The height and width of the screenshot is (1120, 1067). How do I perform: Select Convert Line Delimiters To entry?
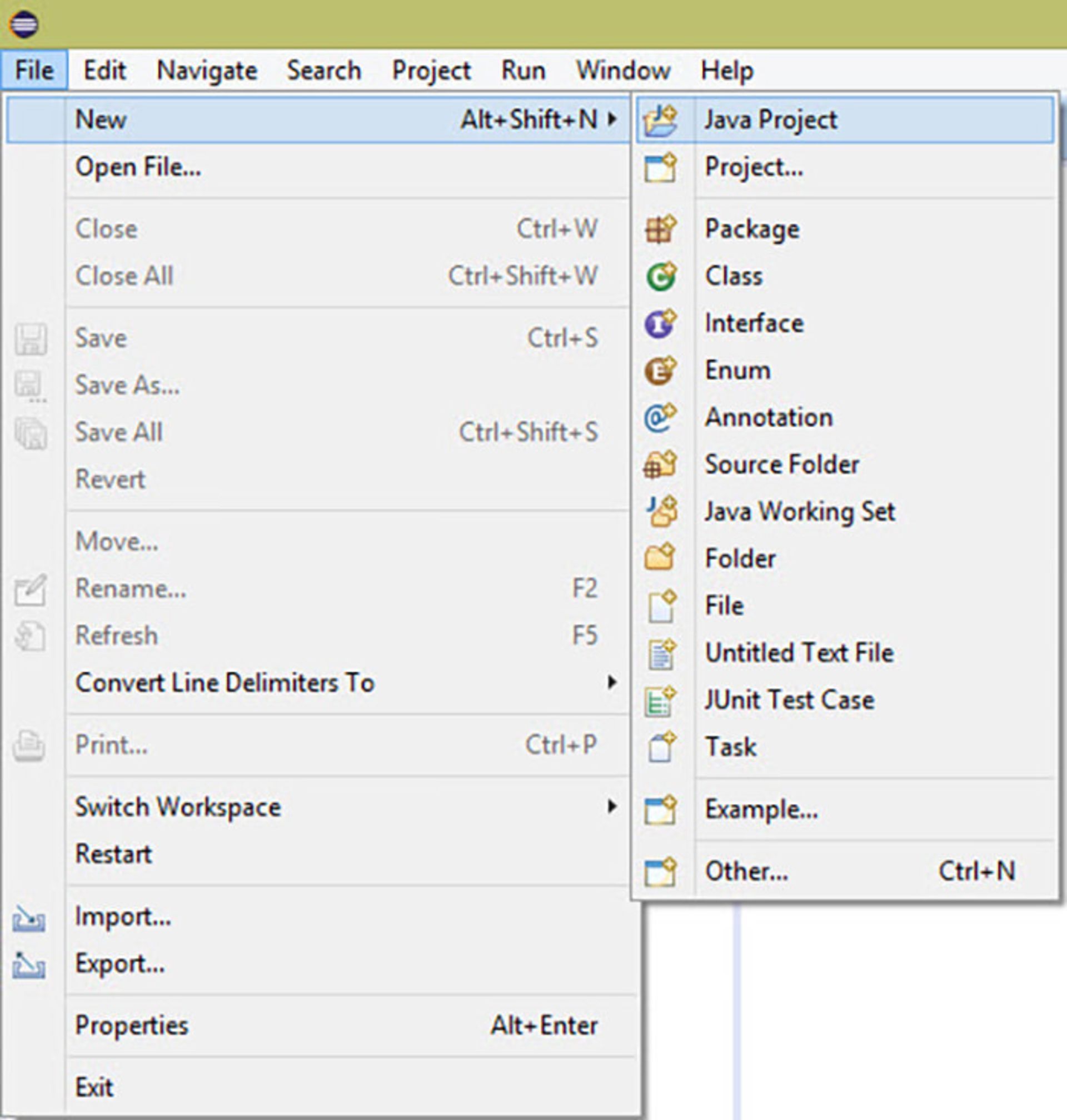pyautogui.click(x=318, y=683)
